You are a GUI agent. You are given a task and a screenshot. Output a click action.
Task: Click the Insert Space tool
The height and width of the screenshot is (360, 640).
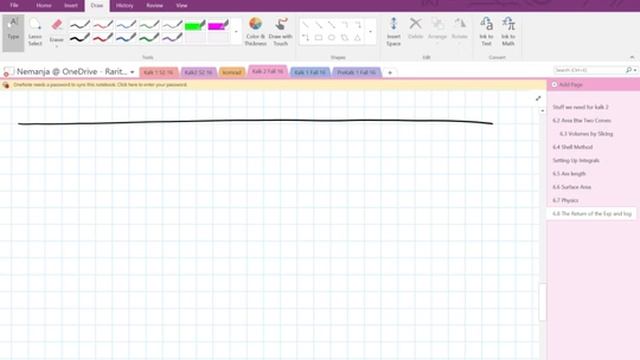[393, 32]
